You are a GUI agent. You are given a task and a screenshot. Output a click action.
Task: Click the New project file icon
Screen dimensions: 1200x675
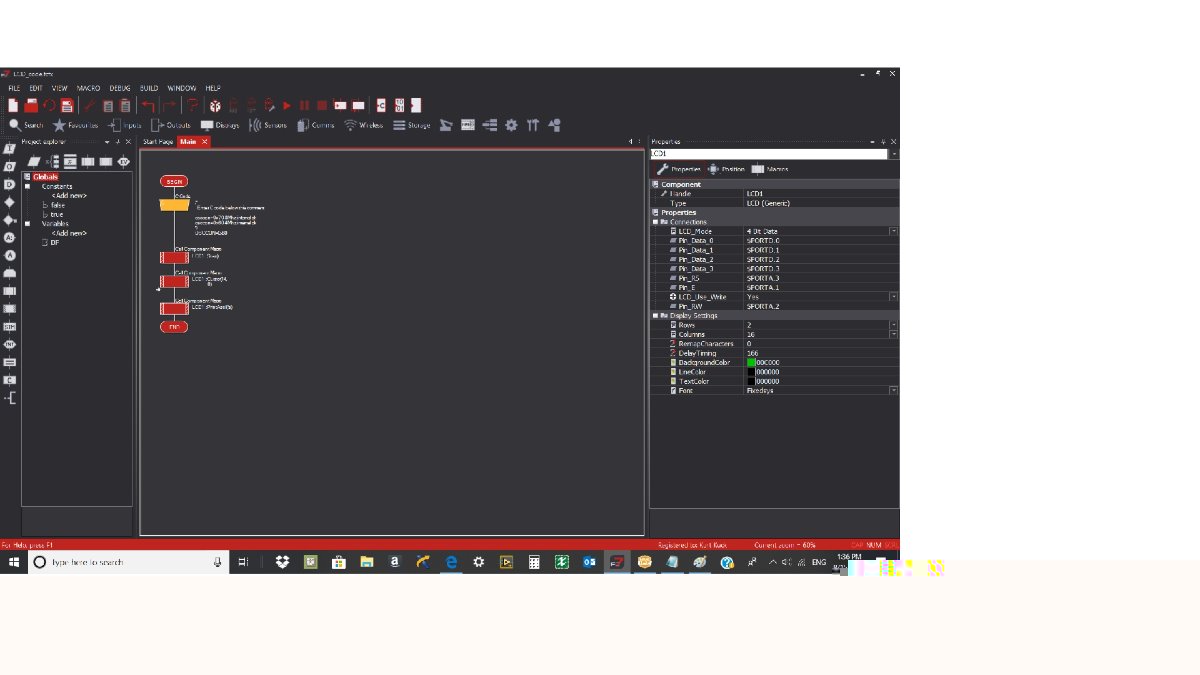(13, 105)
